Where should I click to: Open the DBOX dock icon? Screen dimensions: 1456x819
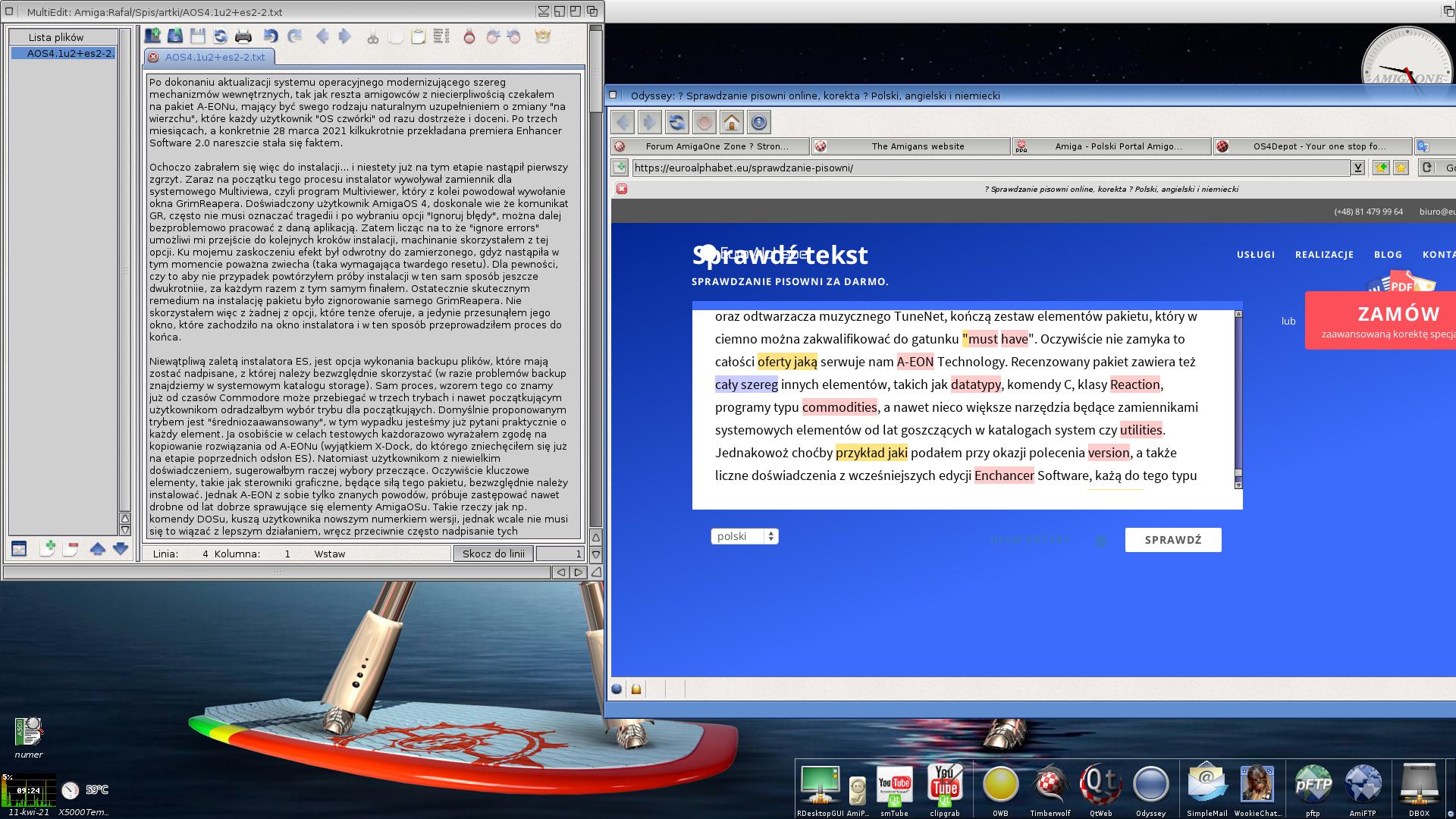[1419, 788]
